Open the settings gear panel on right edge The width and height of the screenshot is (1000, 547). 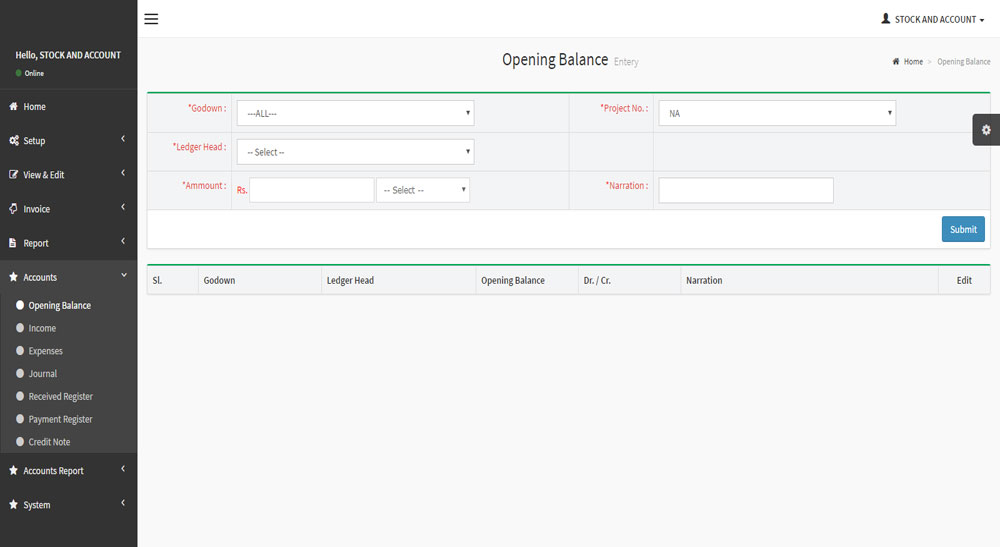(986, 130)
